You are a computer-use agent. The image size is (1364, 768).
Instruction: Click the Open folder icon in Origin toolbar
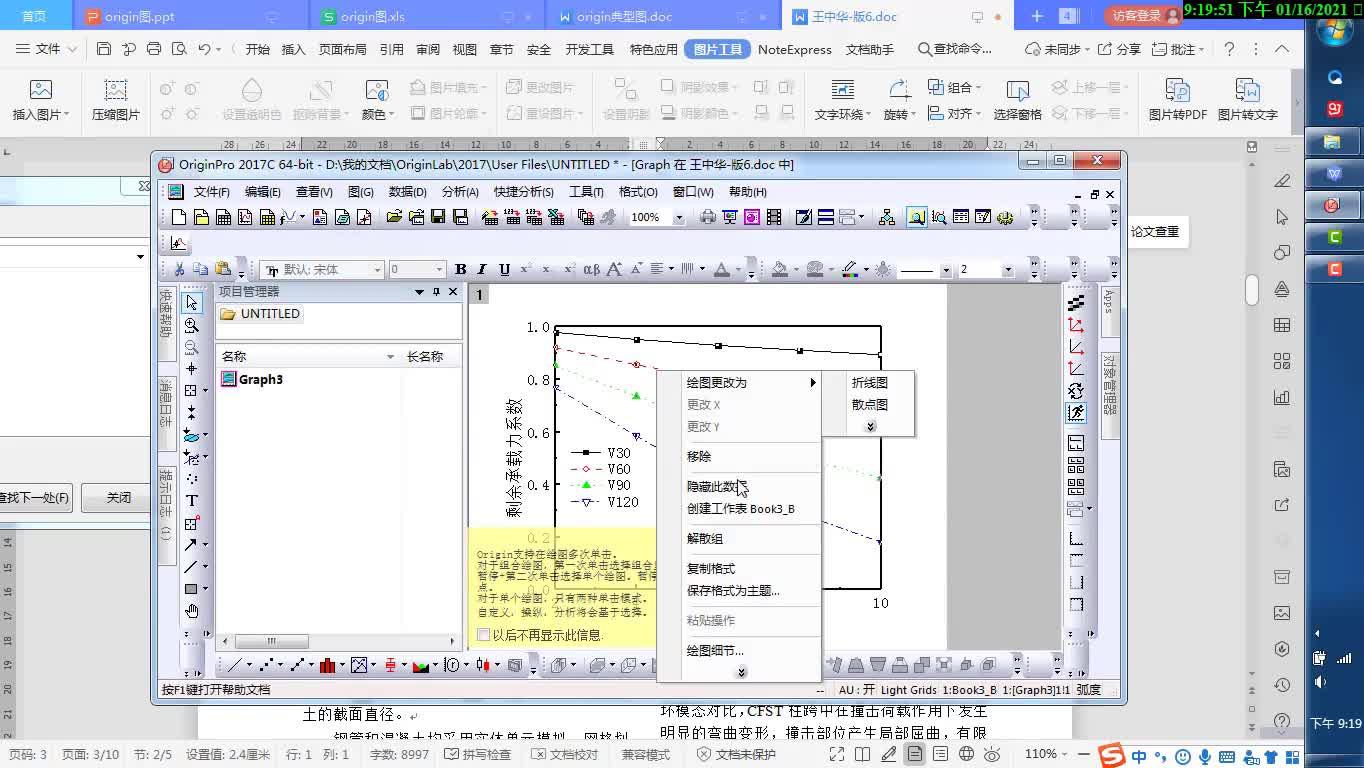pos(394,217)
